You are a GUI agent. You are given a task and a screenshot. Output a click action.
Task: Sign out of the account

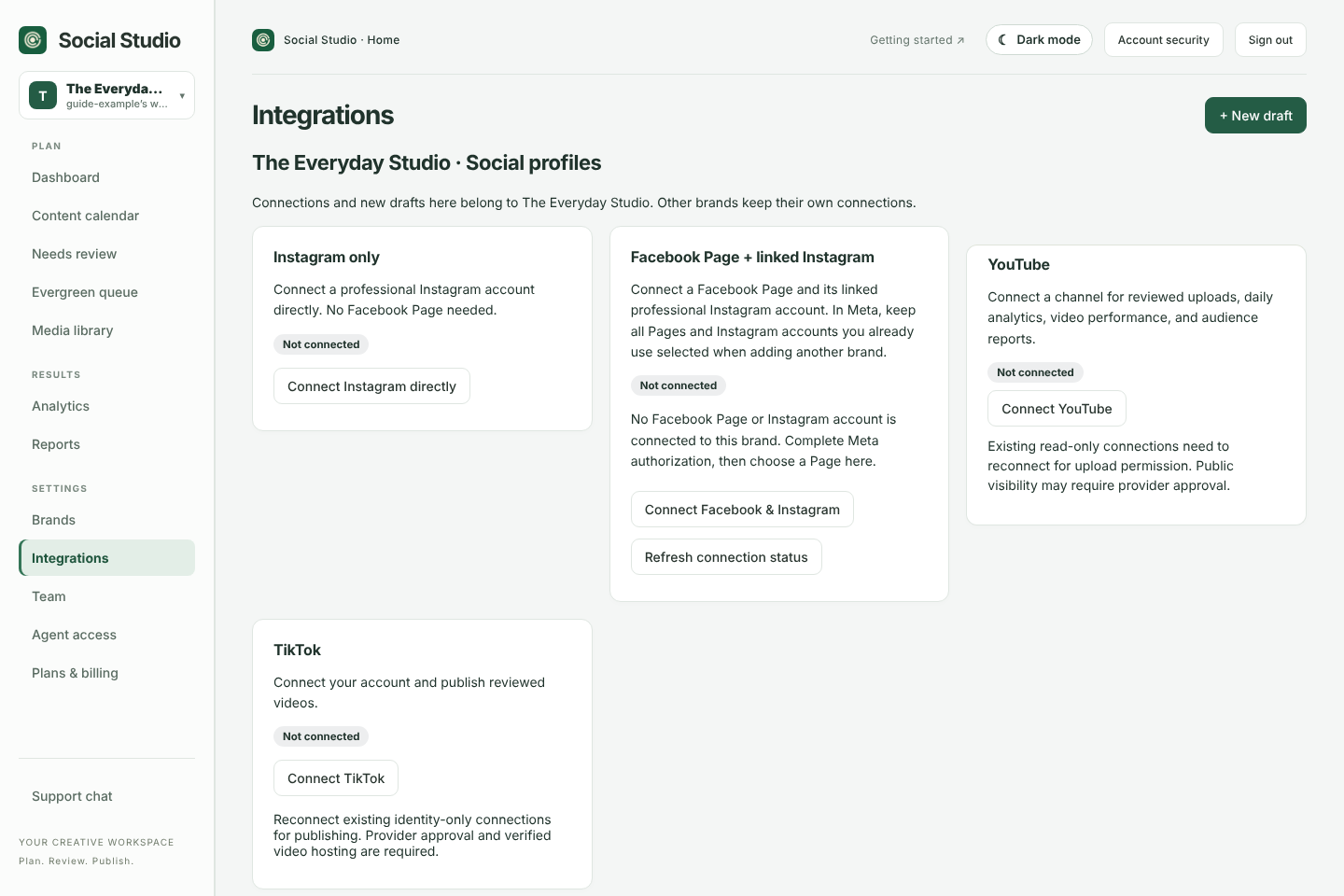click(1270, 40)
